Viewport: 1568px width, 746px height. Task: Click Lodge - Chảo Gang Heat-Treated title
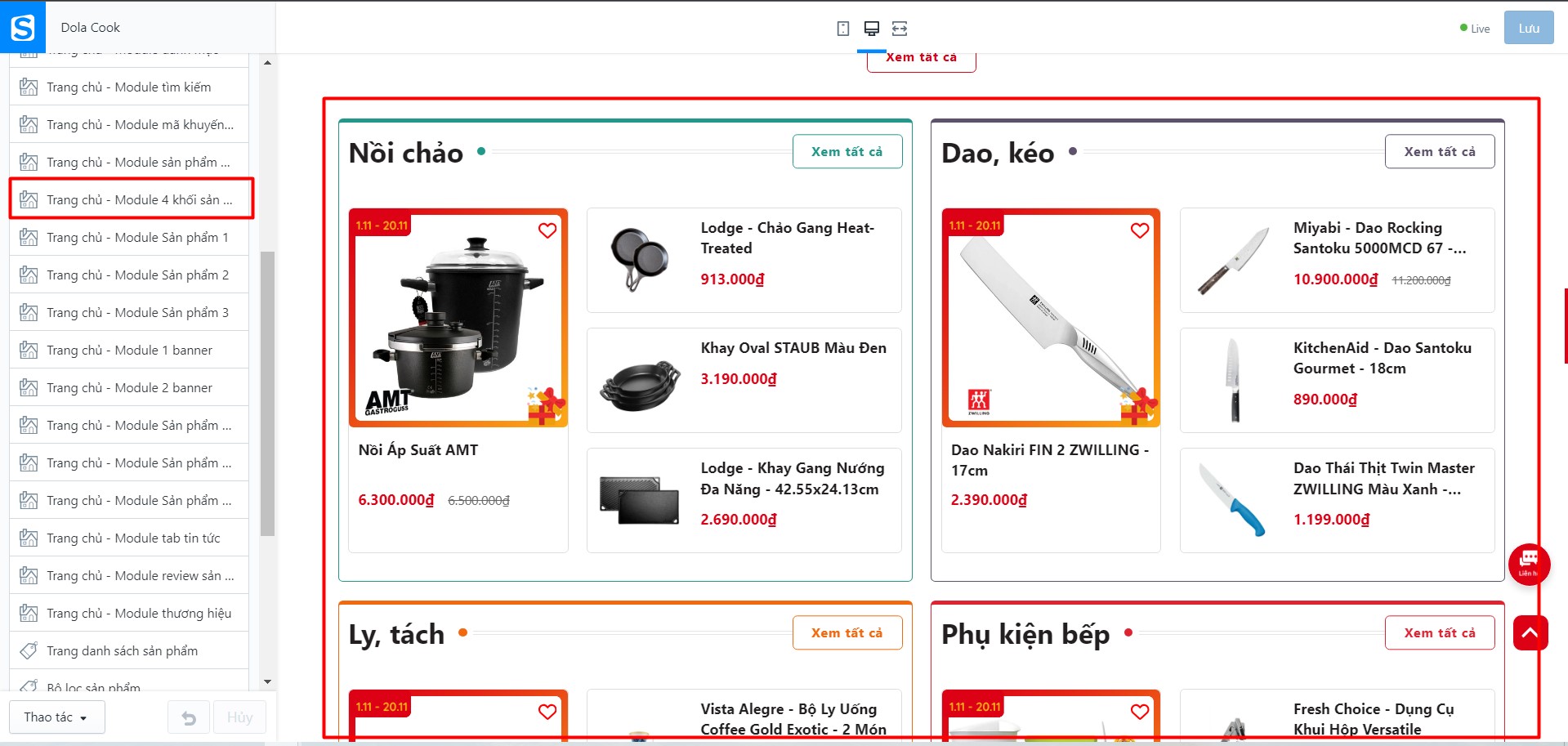click(x=788, y=238)
